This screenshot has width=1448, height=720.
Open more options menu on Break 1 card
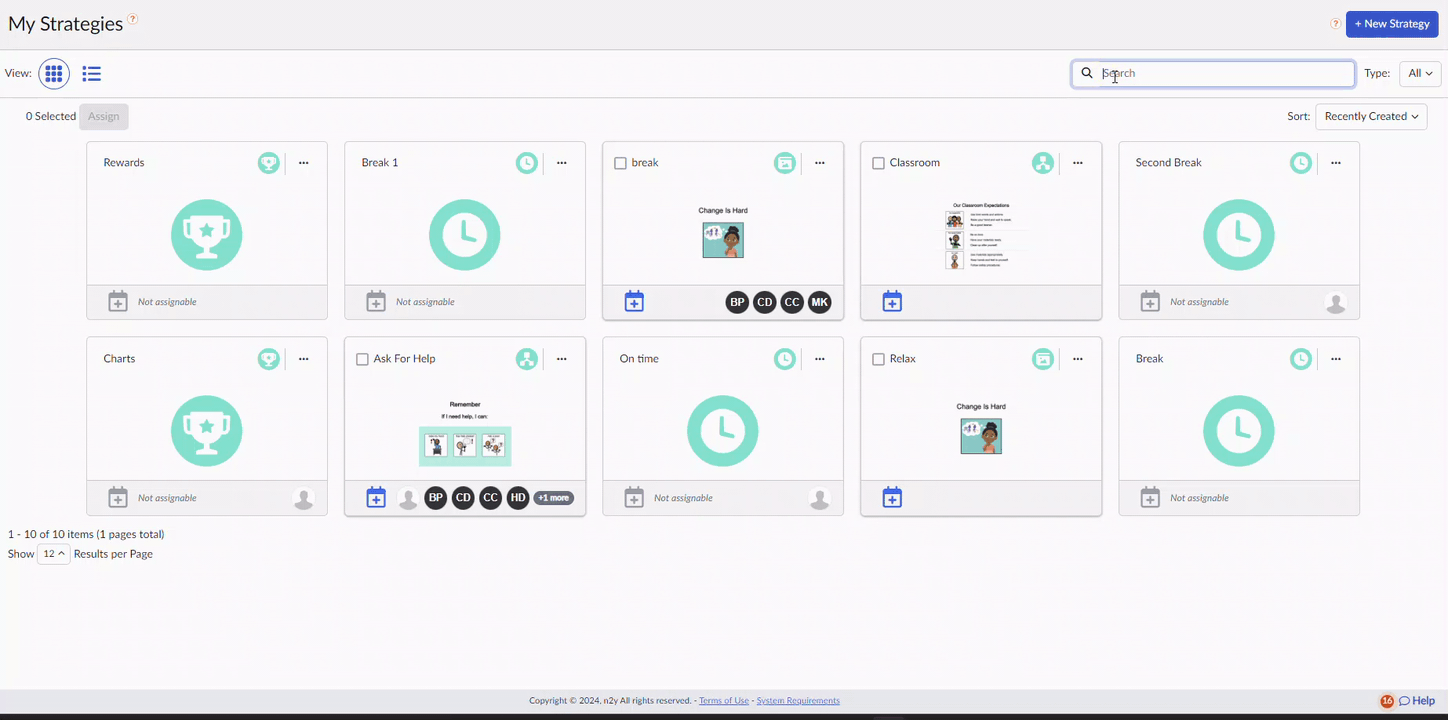pyautogui.click(x=562, y=163)
